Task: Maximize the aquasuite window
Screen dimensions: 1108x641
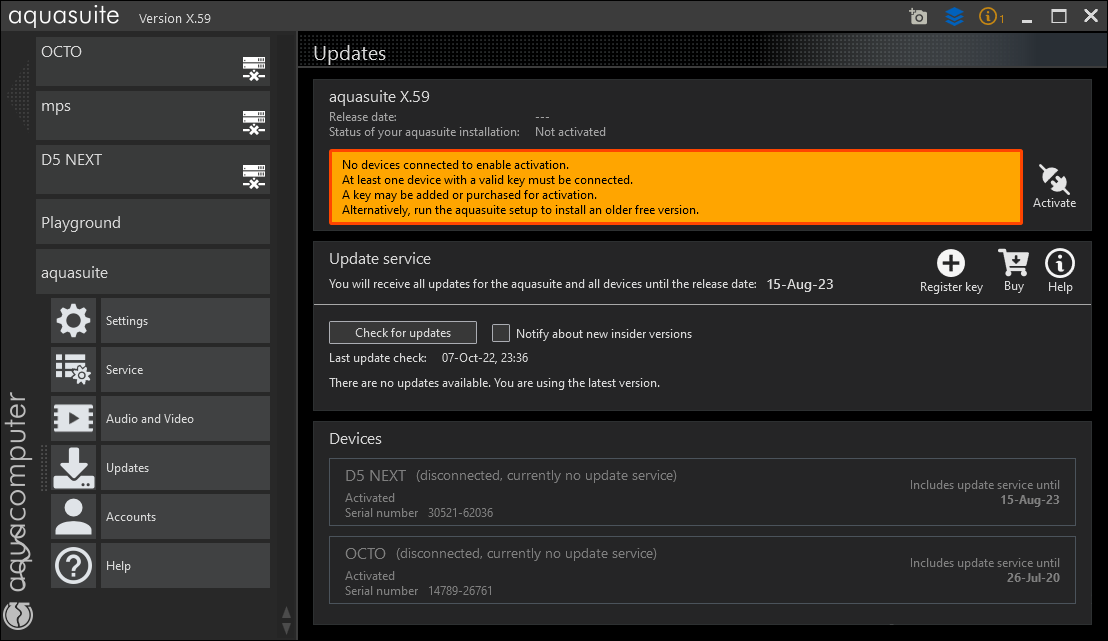Action: tap(1059, 16)
